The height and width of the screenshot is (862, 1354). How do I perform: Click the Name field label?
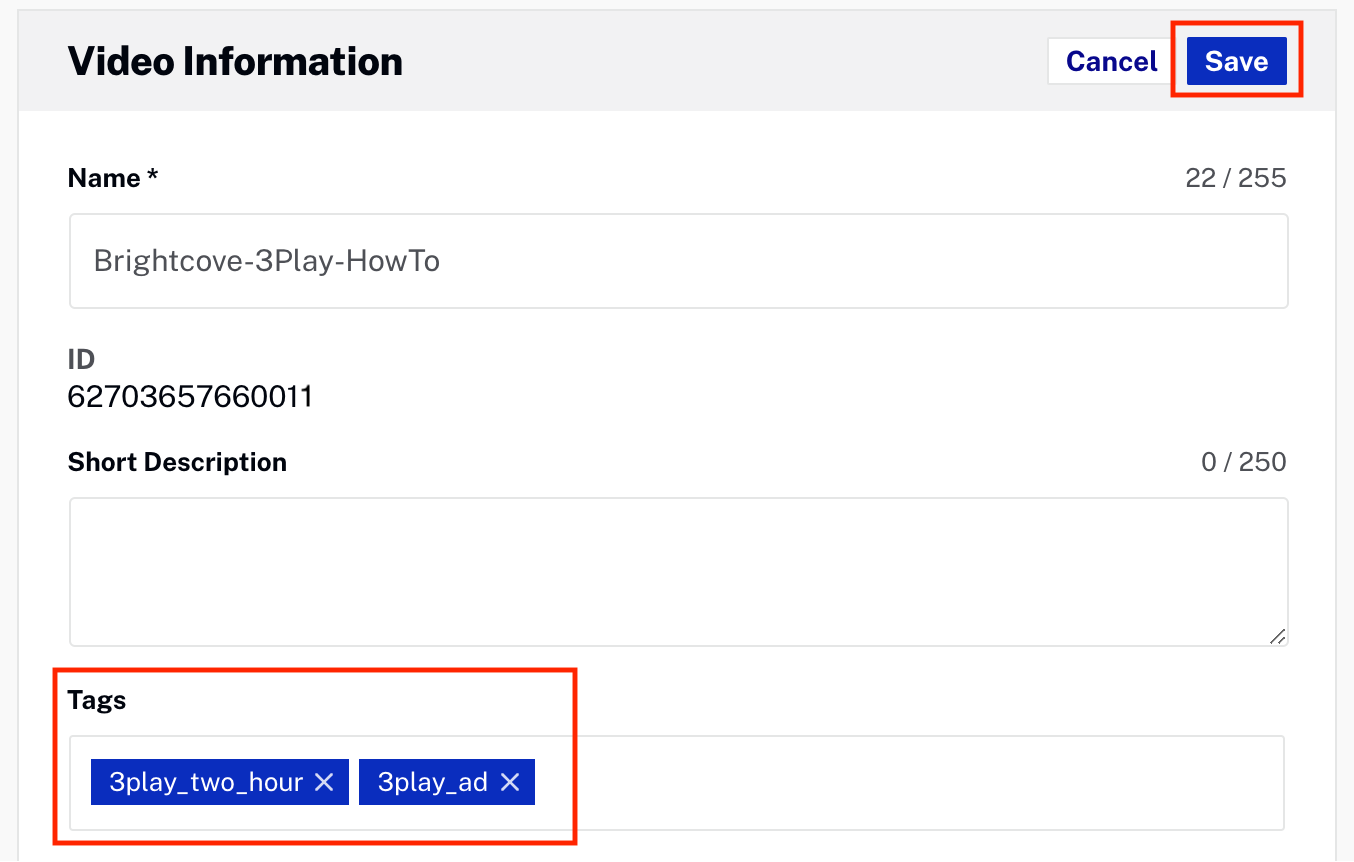(104, 179)
